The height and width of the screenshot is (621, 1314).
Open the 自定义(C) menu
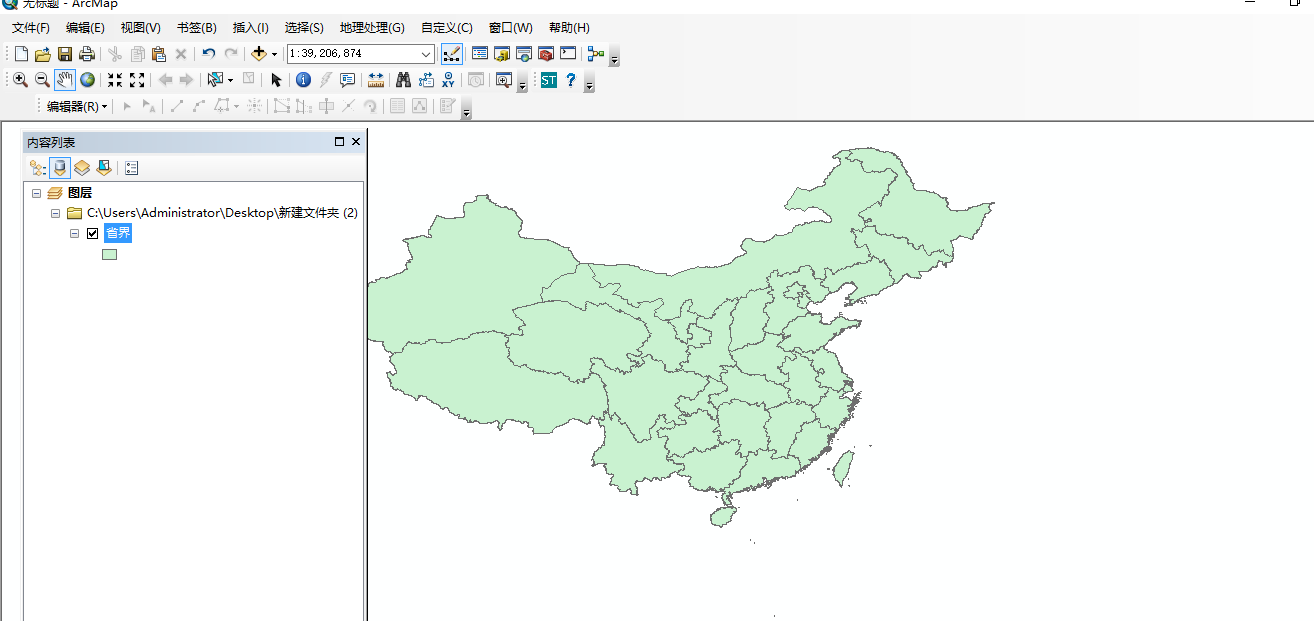(x=447, y=28)
